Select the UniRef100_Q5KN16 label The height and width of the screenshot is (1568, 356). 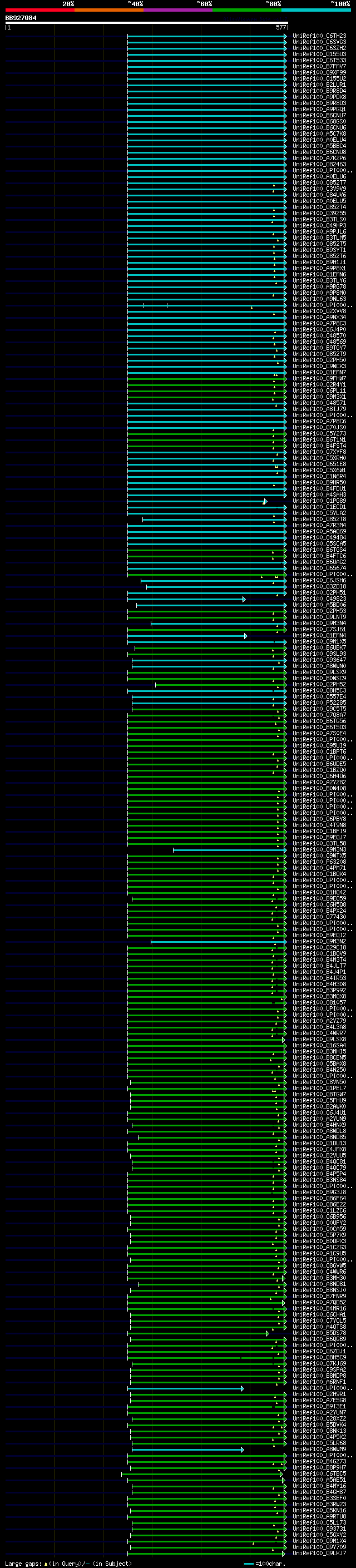[319, 1511]
